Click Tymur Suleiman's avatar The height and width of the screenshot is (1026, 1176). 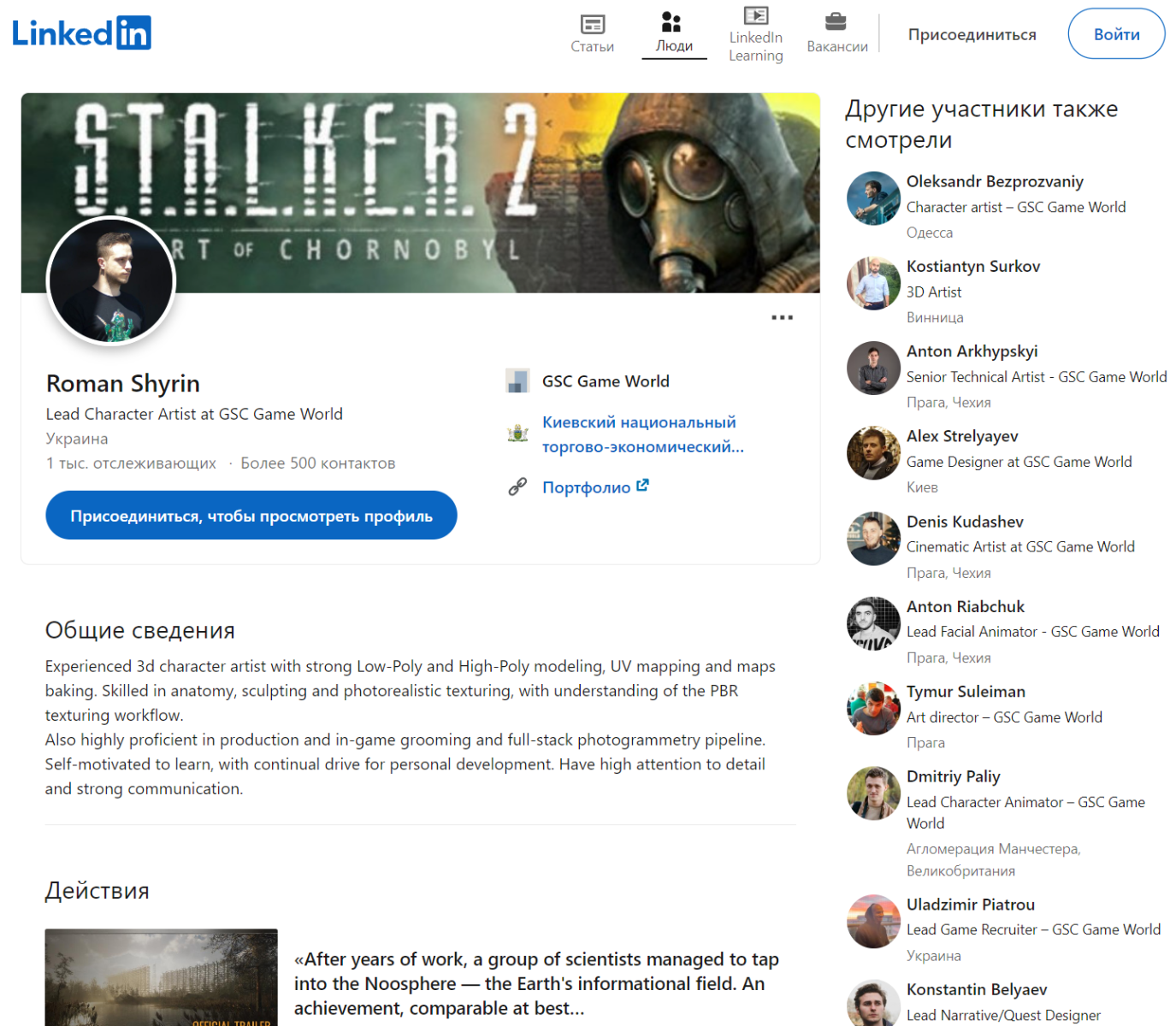point(873,709)
